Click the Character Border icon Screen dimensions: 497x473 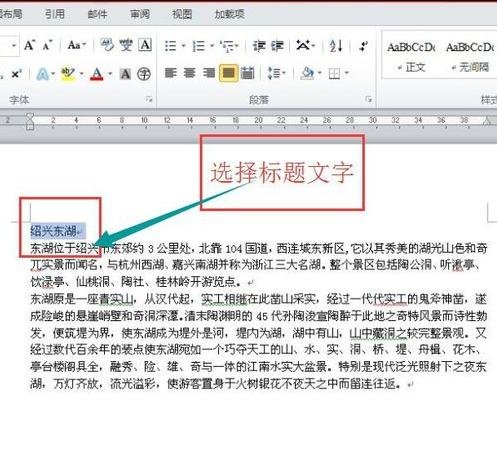click(145, 45)
